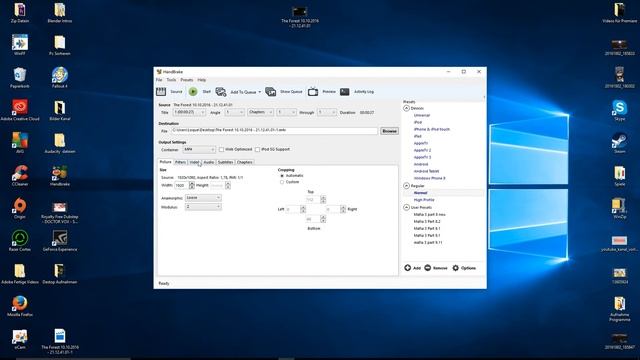Viewport: 640px width, 360px height.
Task: Adjust the Top crop stepper
Action: [x=323, y=200]
